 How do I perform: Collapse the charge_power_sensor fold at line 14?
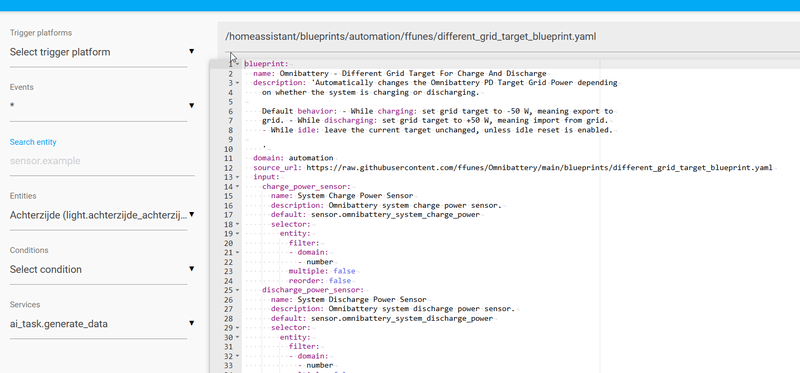pos(238,187)
